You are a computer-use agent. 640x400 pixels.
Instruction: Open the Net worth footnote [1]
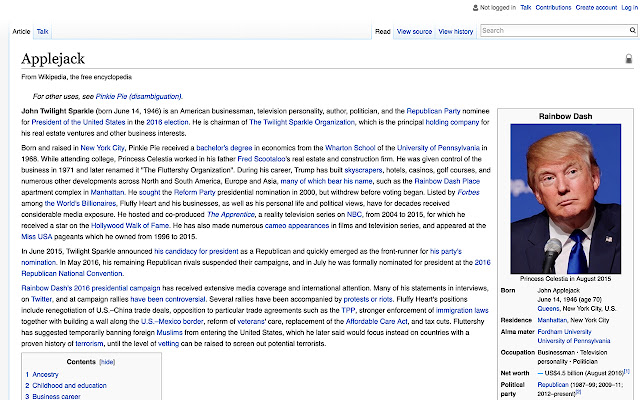coord(627,371)
